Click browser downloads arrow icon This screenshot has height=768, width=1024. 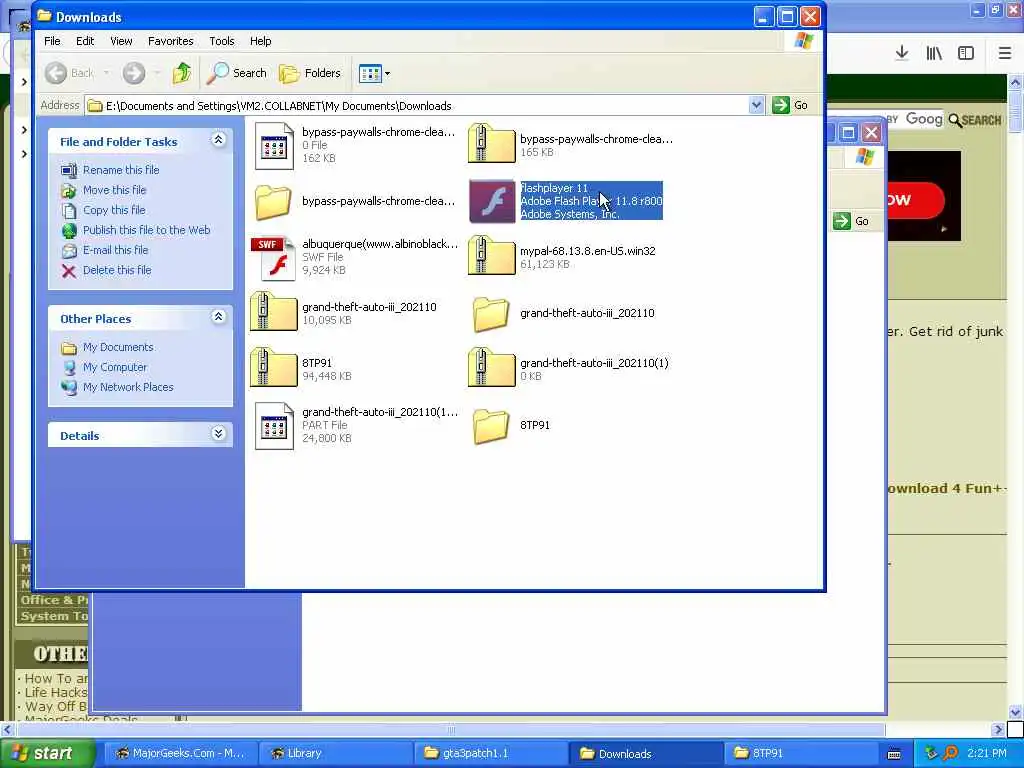[902, 53]
